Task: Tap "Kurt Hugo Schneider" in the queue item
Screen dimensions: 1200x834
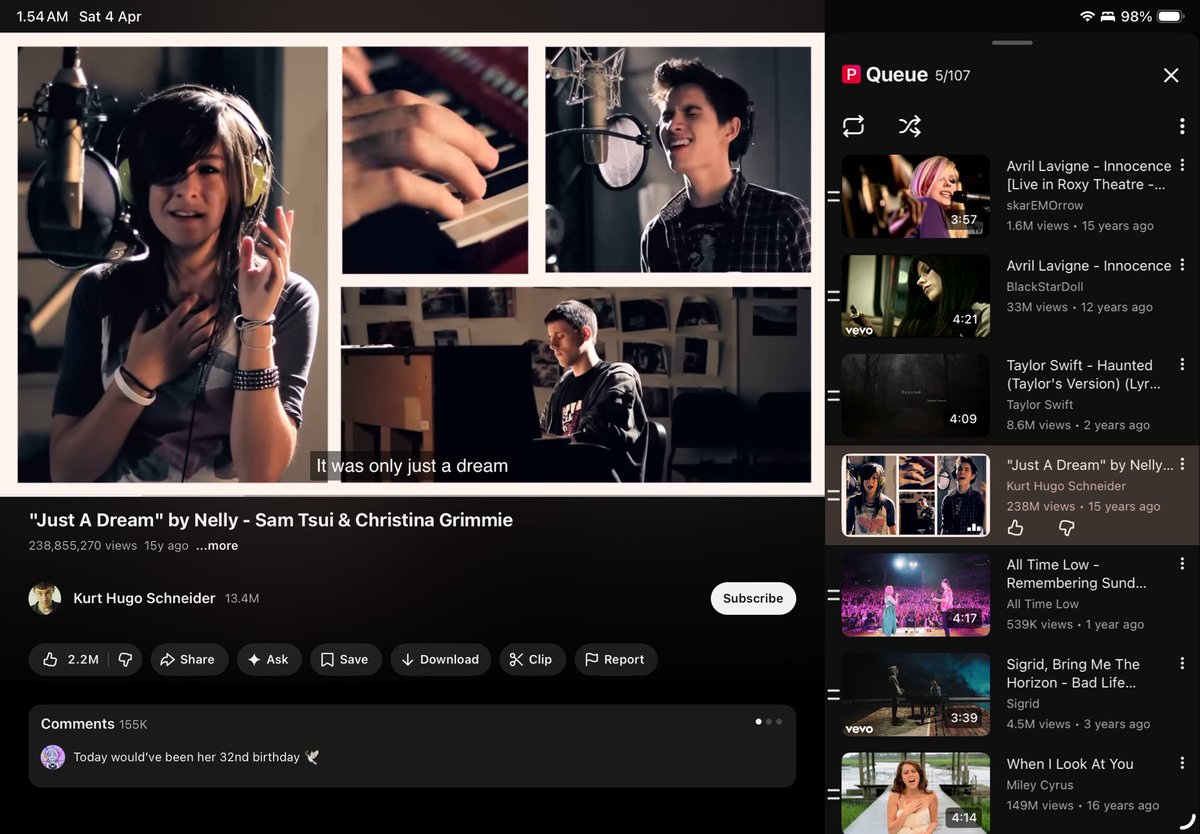Action: point(1066,486)
